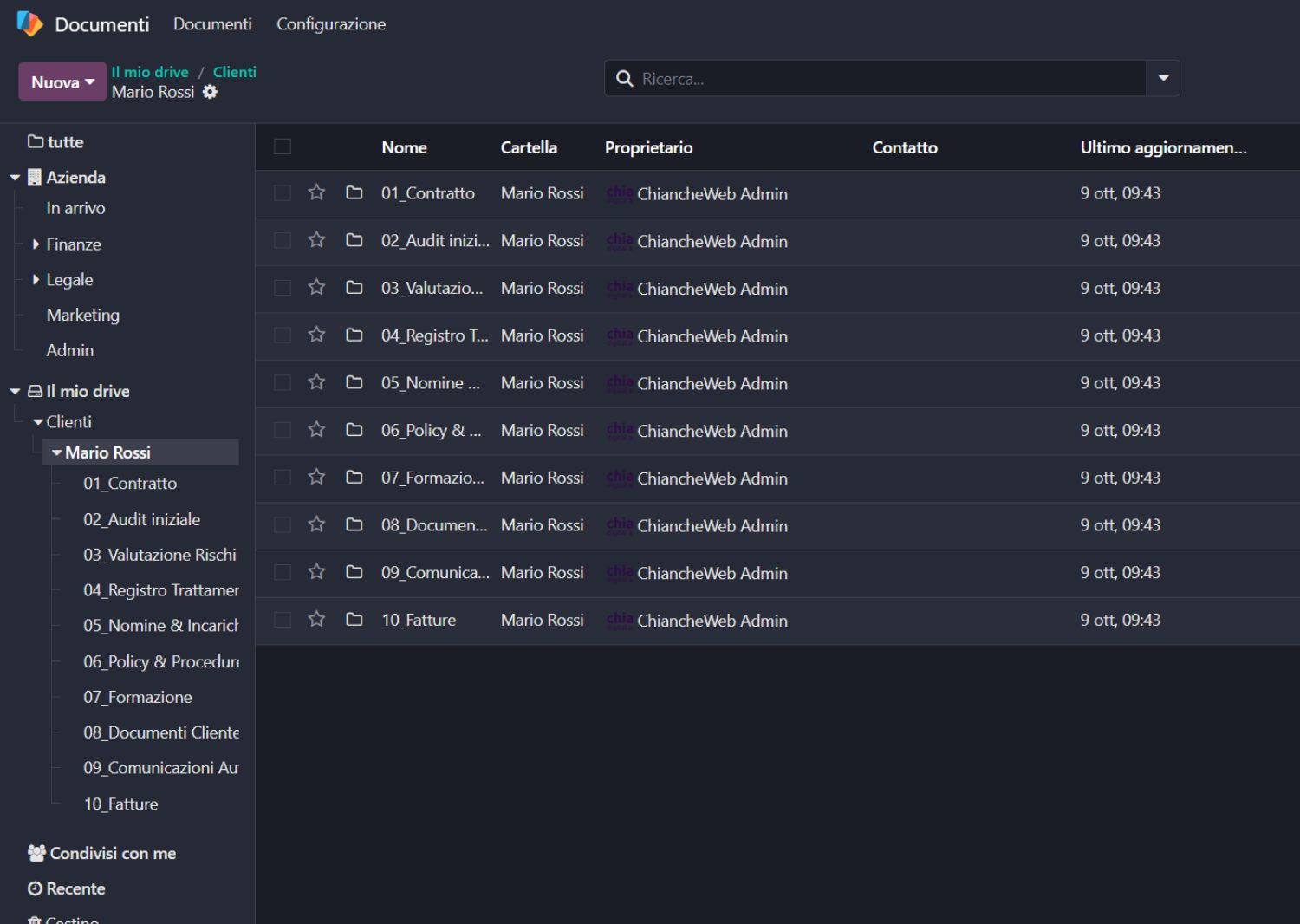Open the Documenti menu
This screenshot has width=1300, height=924.
pyautogui.click(x=212, y=24)
